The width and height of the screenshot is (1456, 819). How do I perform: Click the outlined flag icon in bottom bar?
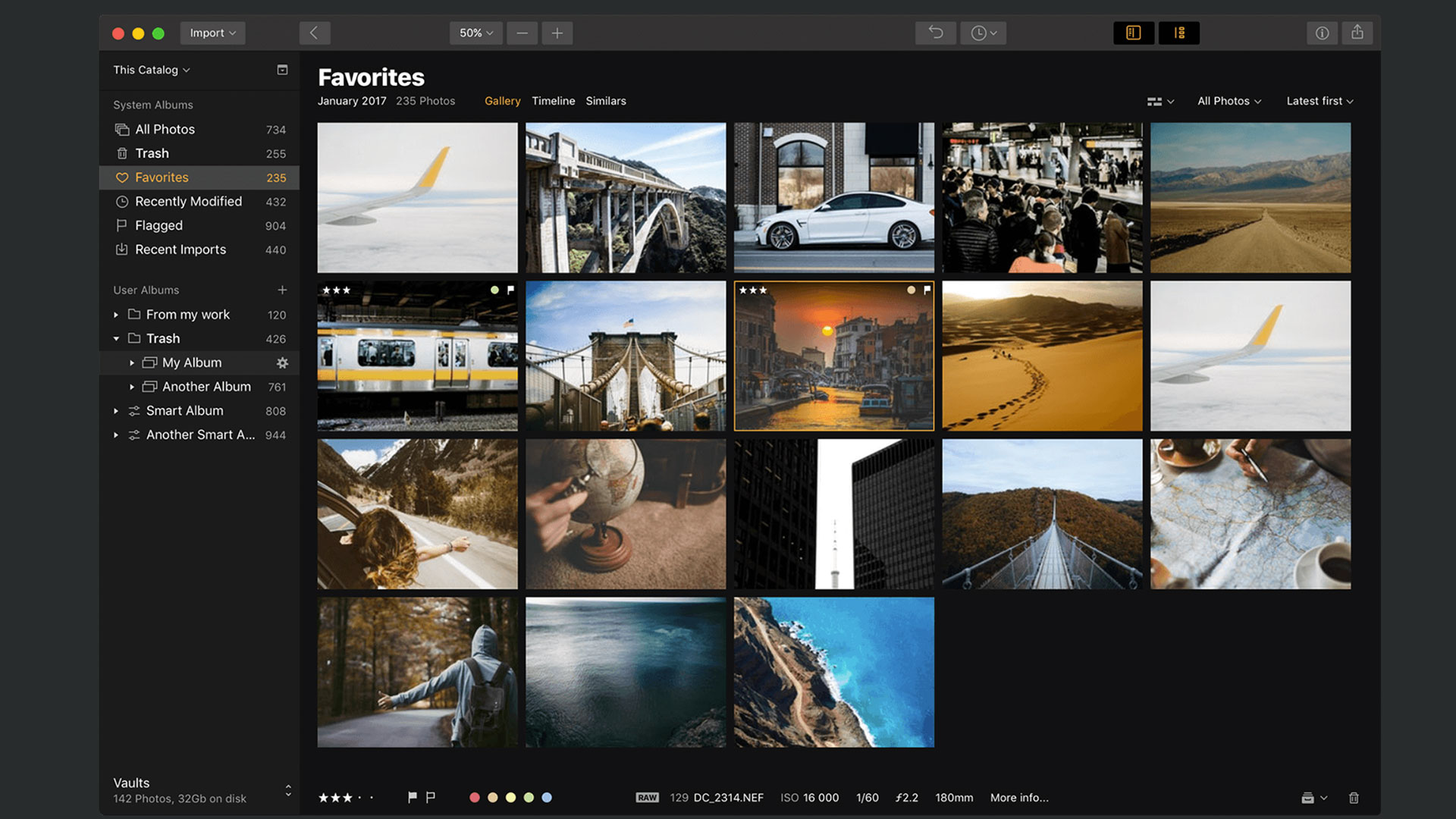(x=430, y=797)
